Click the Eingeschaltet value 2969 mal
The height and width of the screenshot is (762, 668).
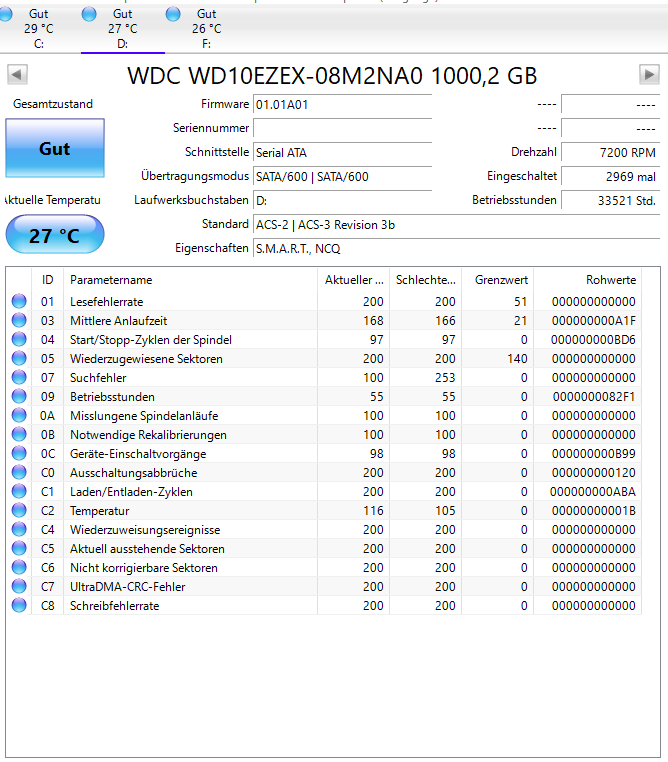[611, 176]
